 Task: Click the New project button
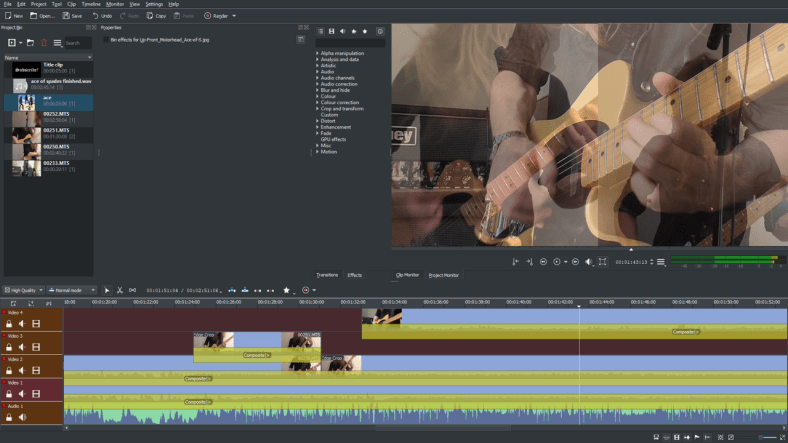(14, 16)
